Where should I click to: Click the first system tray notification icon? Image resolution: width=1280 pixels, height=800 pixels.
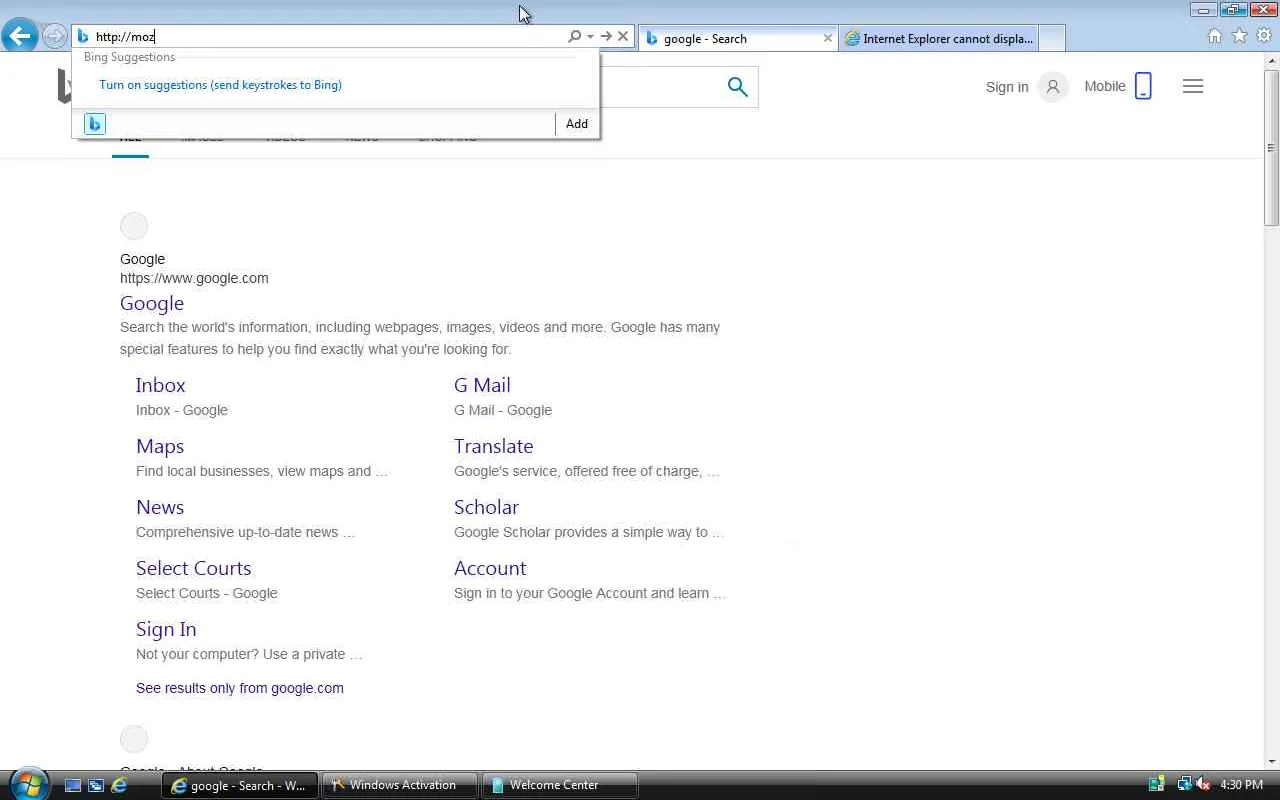[1157, 785]
